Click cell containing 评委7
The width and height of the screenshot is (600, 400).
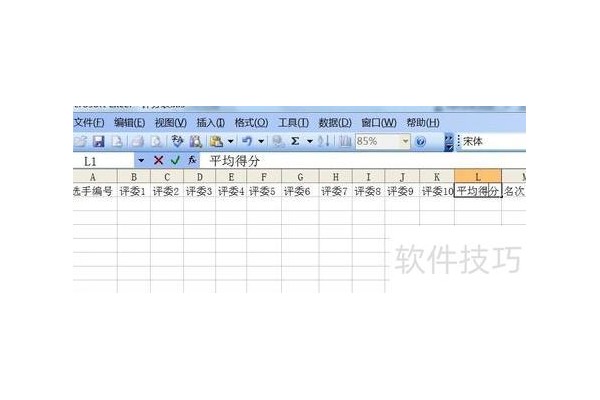(x=336, y=191)
